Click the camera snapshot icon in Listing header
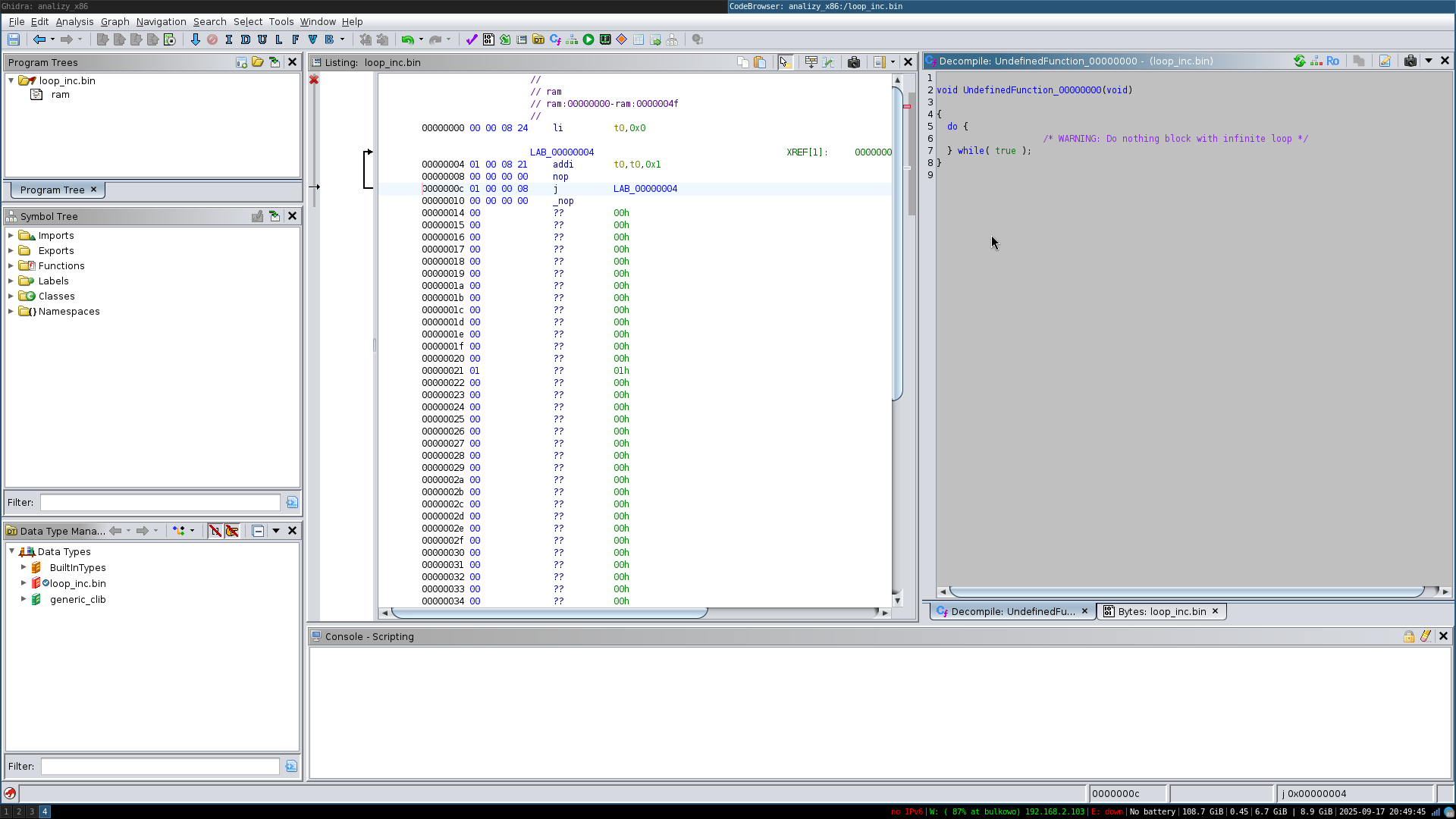The width and height of the screenshot is (1456, 819). point(854,62)
